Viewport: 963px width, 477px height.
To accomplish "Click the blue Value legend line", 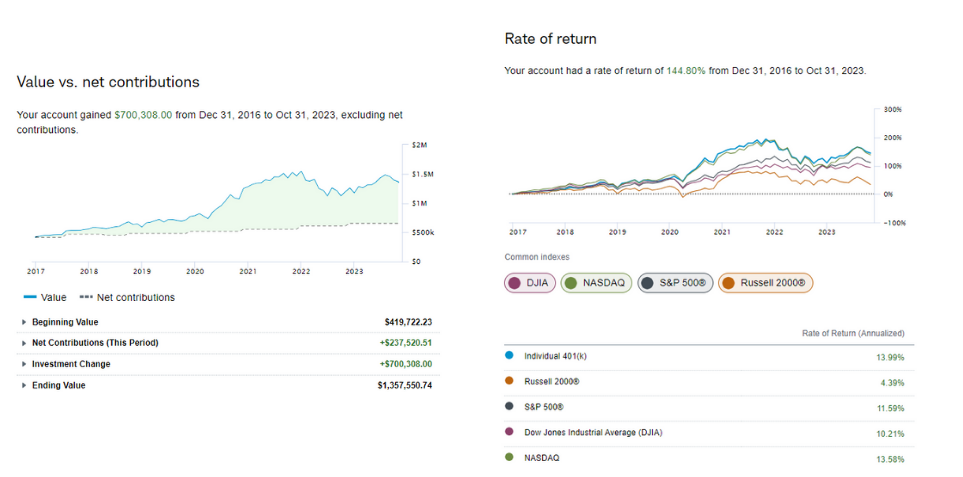I will tap(30, 297).
